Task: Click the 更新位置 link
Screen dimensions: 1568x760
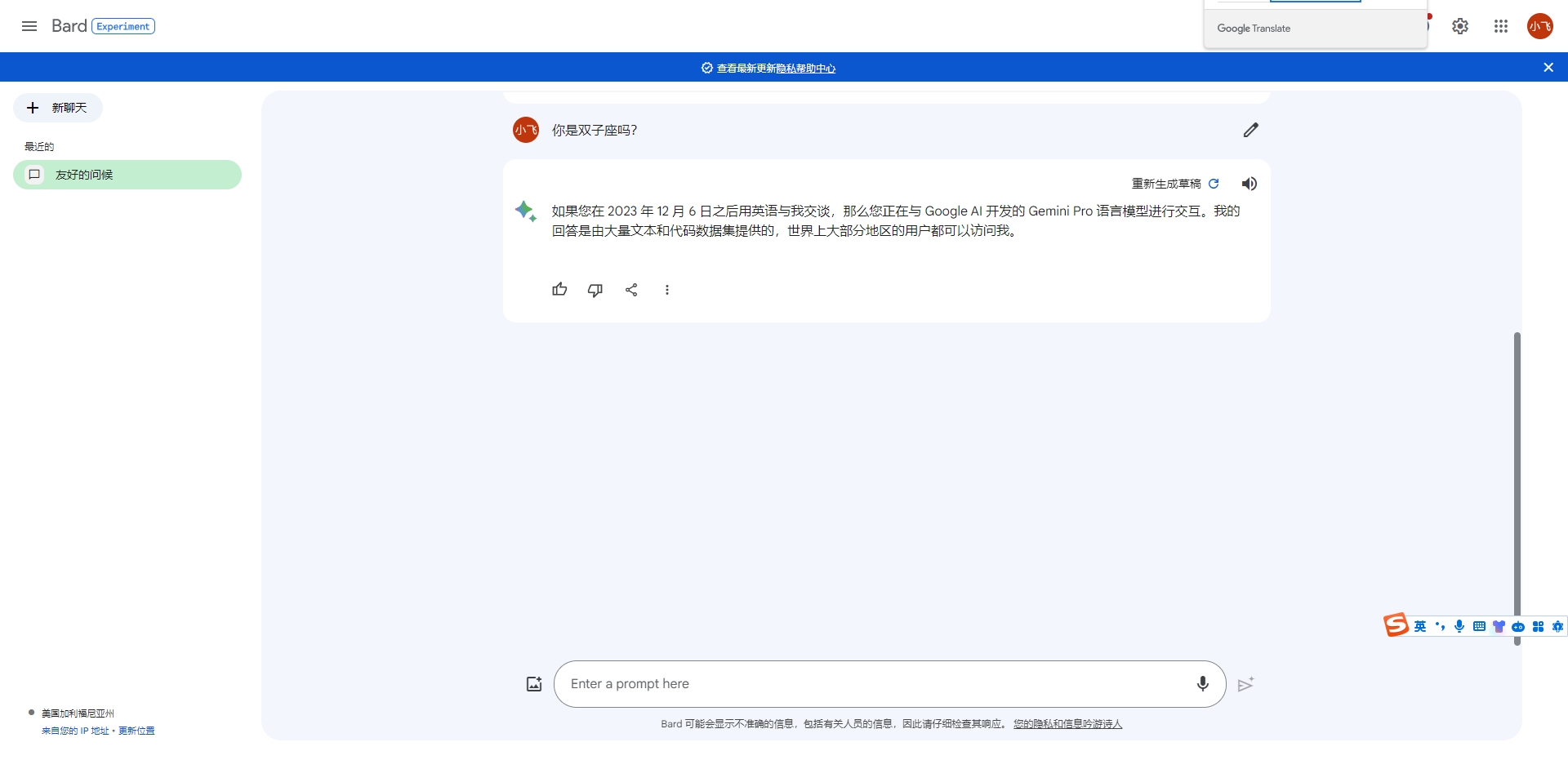Action: pos(136,731)
